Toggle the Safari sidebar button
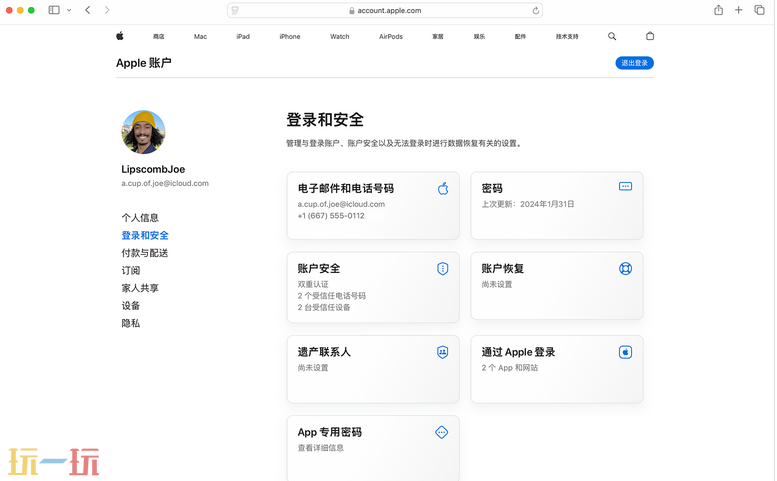This screenshot has height=481, width=777. coord(54,10)
